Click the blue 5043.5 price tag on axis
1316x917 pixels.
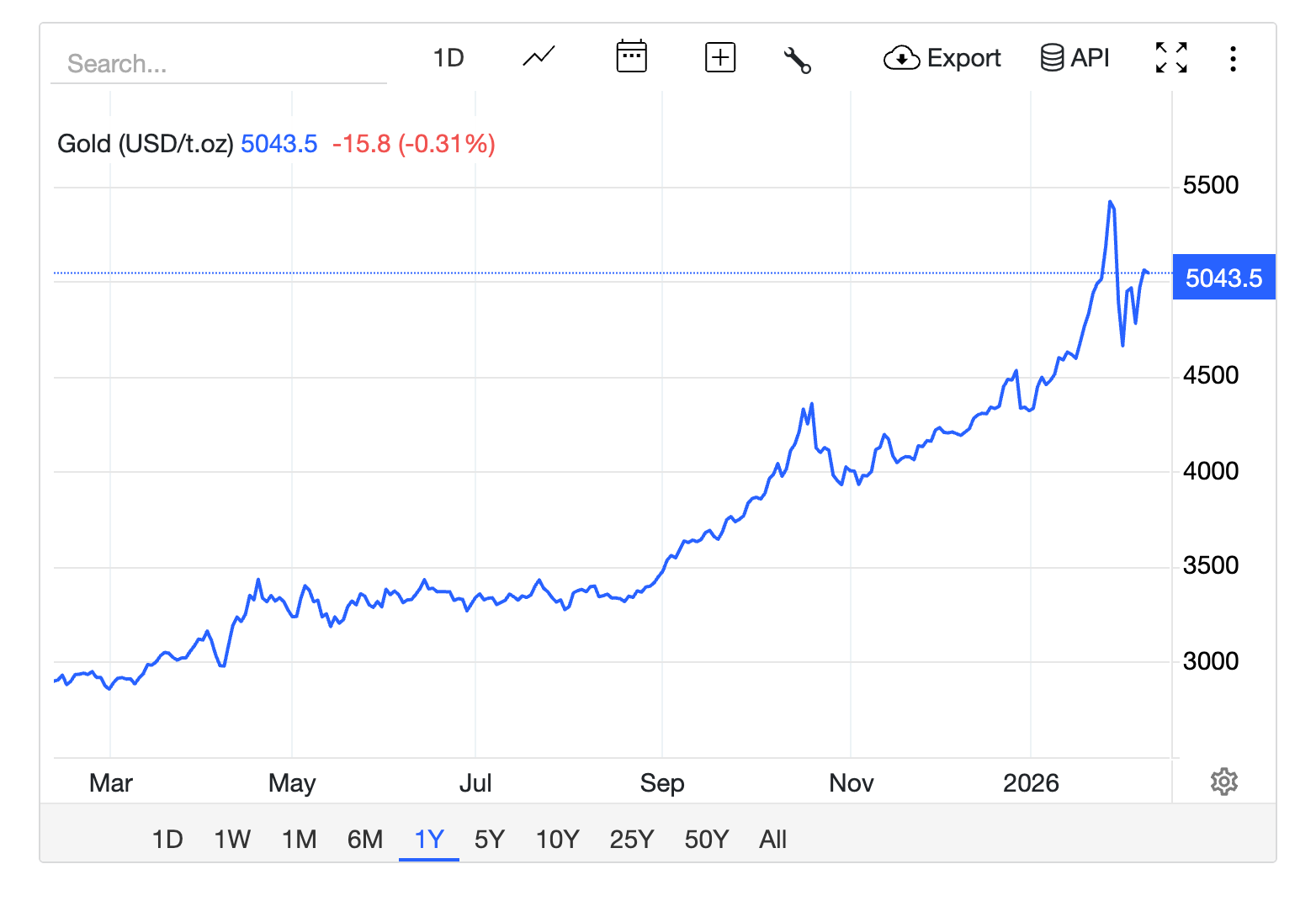[x=1224, y=277]
